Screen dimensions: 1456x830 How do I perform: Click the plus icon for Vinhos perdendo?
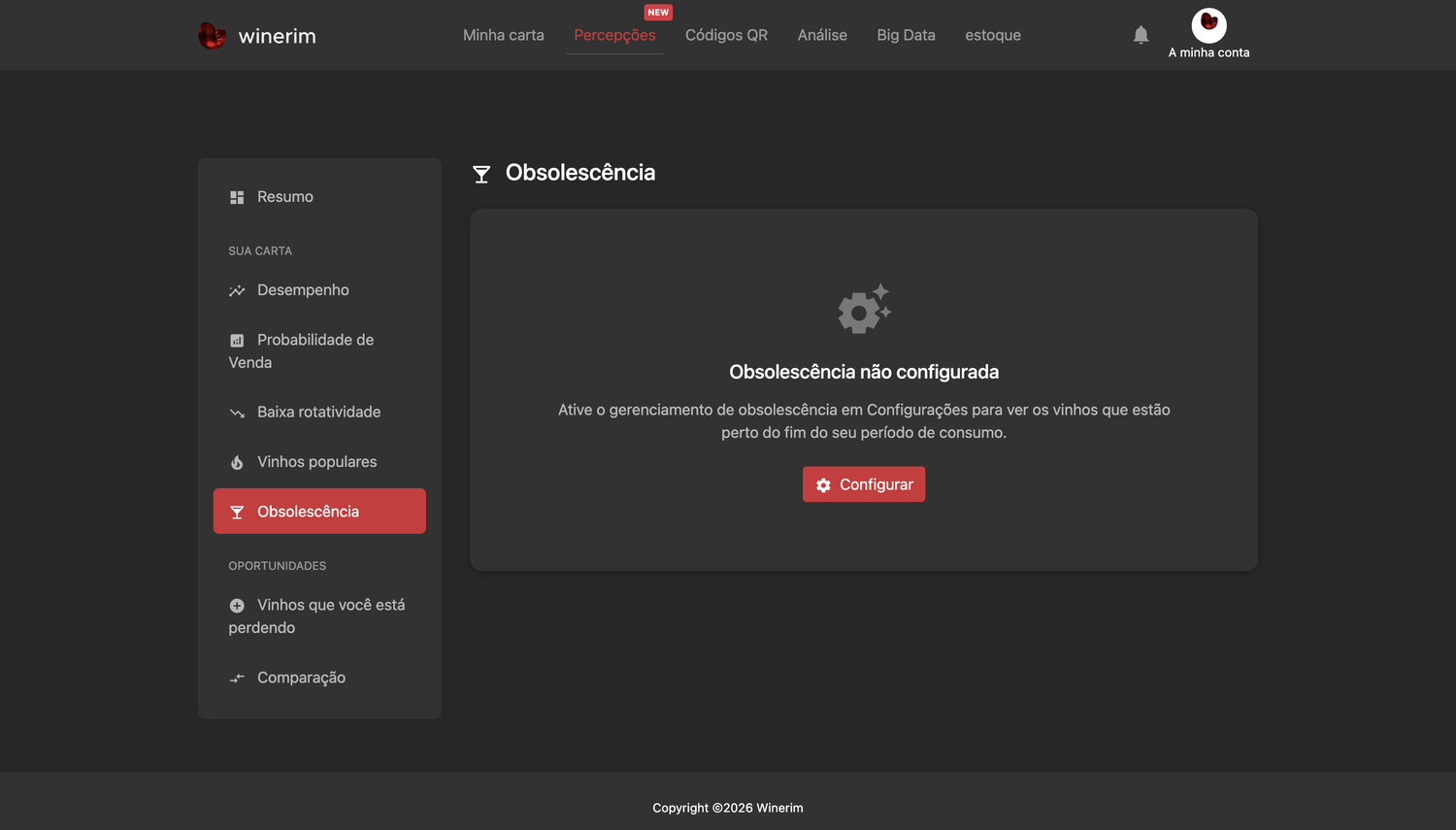[x=237, y=606]
